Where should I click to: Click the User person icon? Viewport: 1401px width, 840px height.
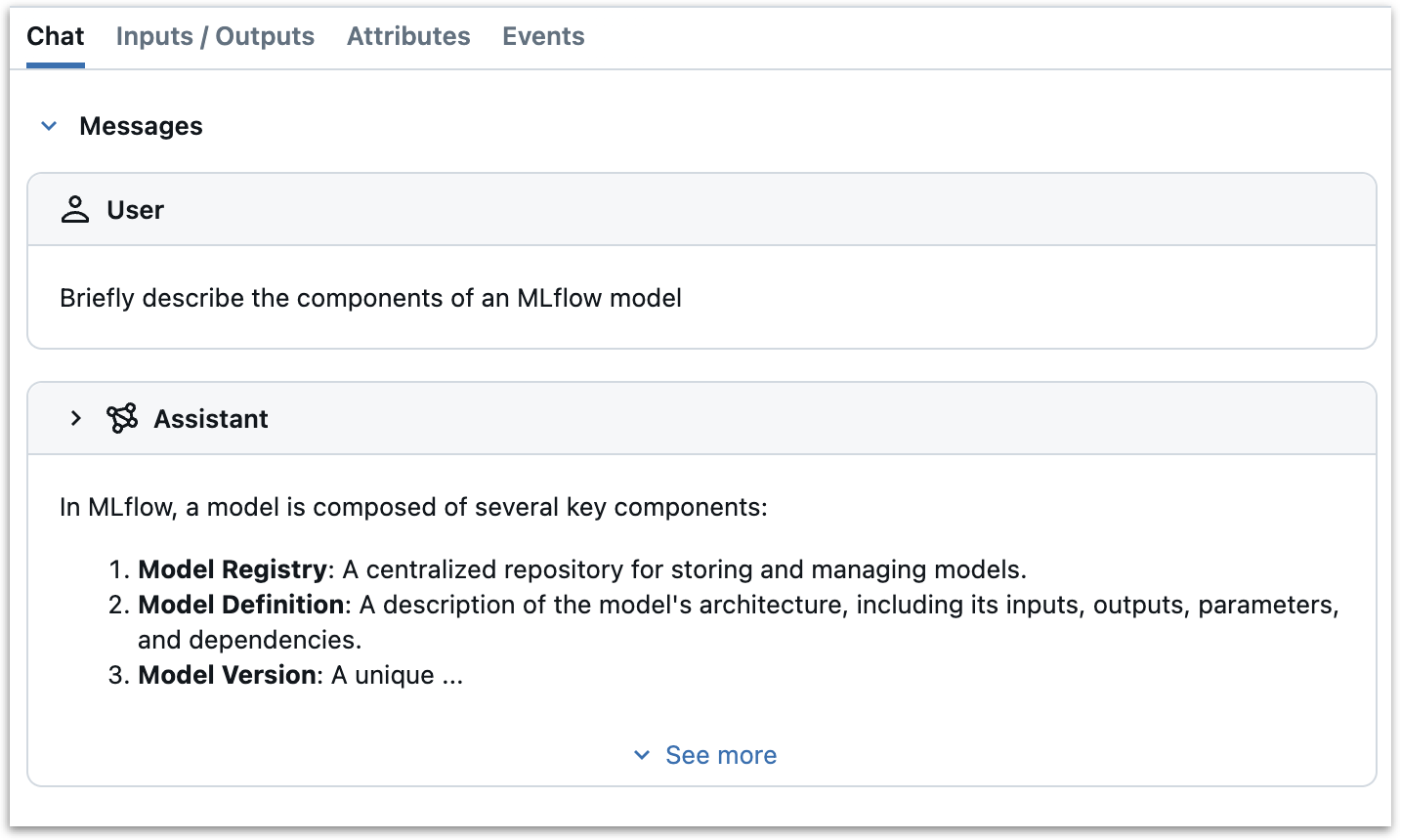[75, 210]
